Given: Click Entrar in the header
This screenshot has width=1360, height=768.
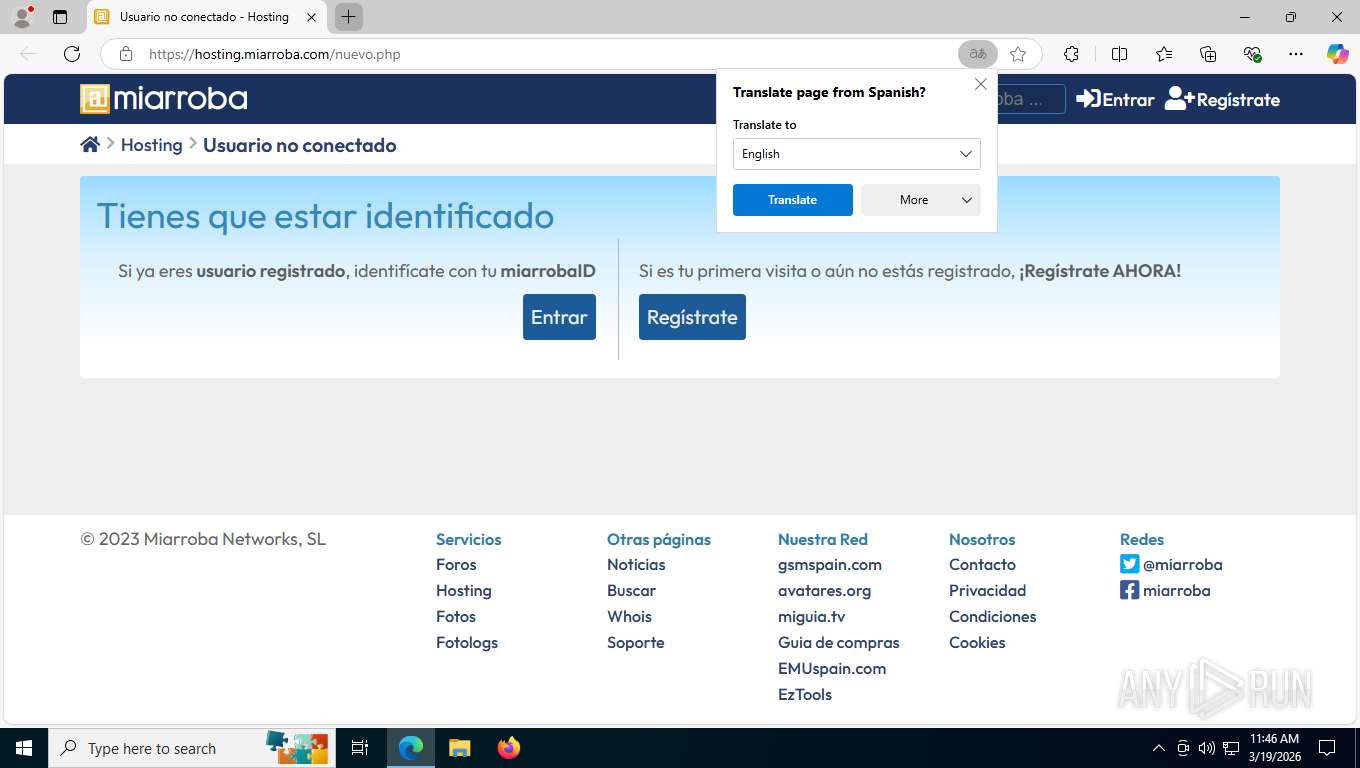Looking at the screenshot, I should pyautogui.click(x=1115, y=99).
